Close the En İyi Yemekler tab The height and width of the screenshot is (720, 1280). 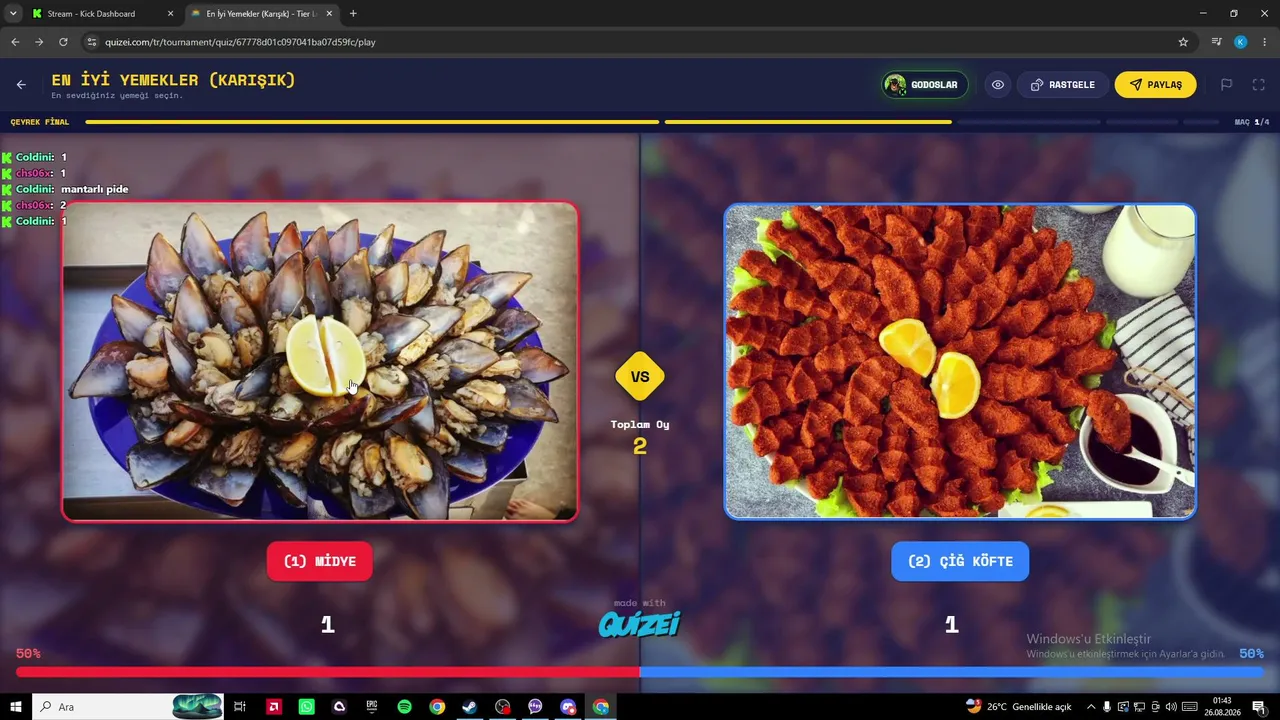(x=330, y=14)
